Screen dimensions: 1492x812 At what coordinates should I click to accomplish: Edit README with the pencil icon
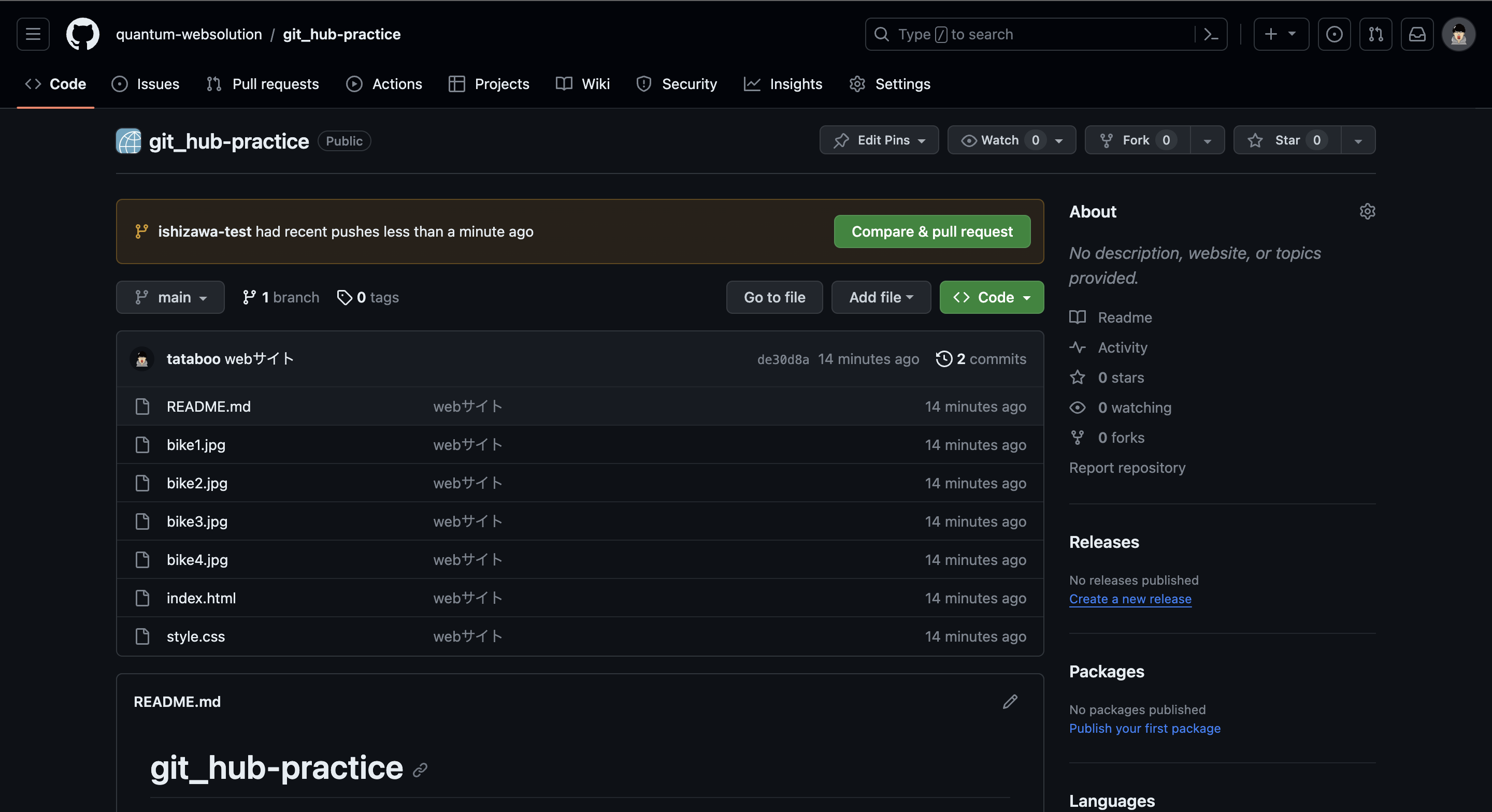[1010, 701]
